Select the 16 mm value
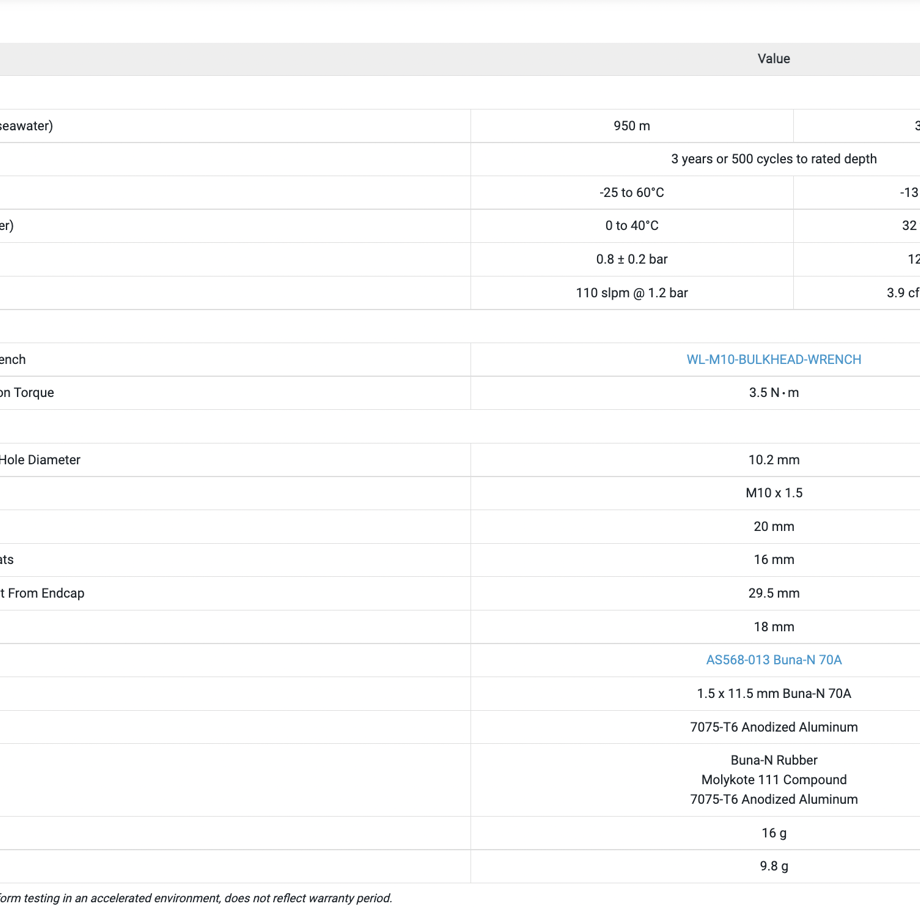The height and width of the screenshot is (920, 920). click(x=773, y=560)
